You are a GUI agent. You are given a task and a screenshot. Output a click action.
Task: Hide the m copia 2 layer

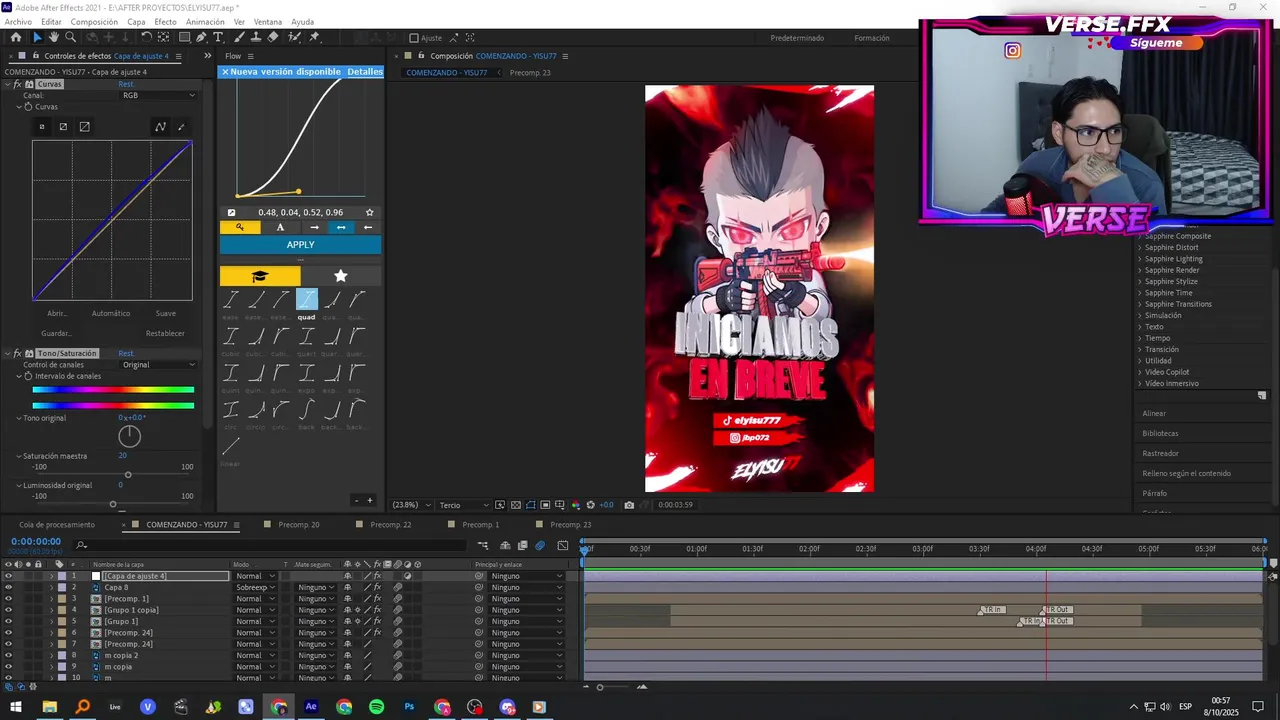click(x=8, y=655)
